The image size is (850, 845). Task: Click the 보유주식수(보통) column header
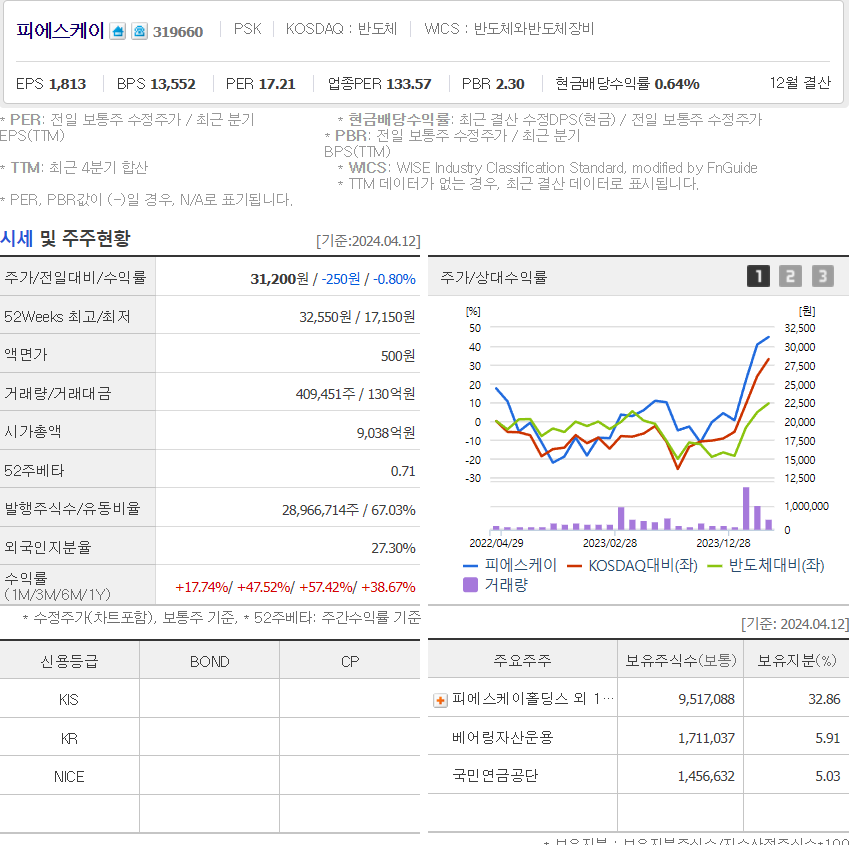click(x=680, y=660)
